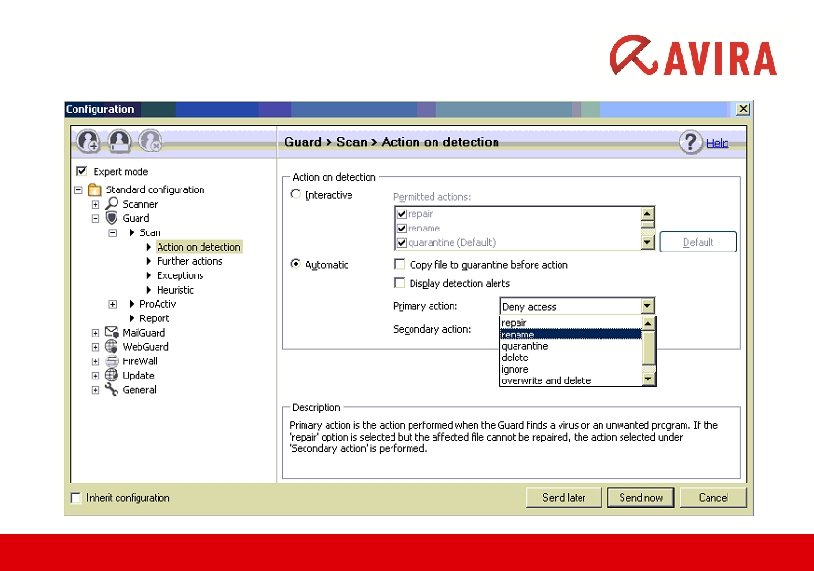Expand the ProActiv tree node

(x=113, y=304)
